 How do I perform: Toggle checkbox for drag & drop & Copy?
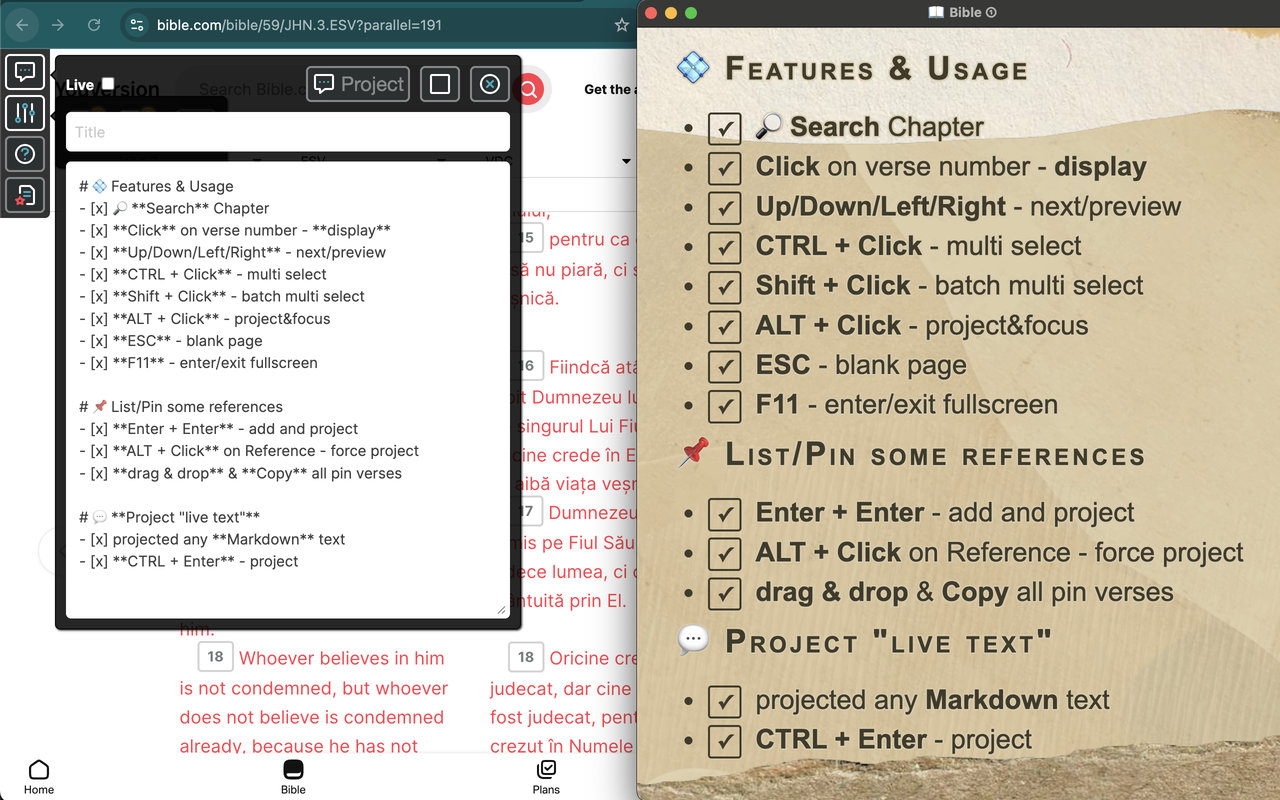click(x=724, y=593)
